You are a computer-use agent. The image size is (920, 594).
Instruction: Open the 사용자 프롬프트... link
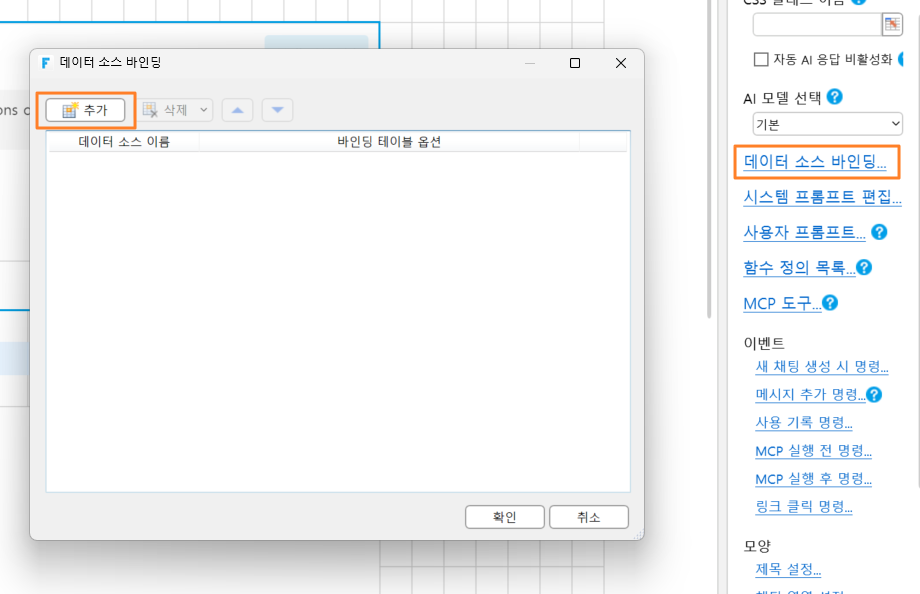[804, 232]
